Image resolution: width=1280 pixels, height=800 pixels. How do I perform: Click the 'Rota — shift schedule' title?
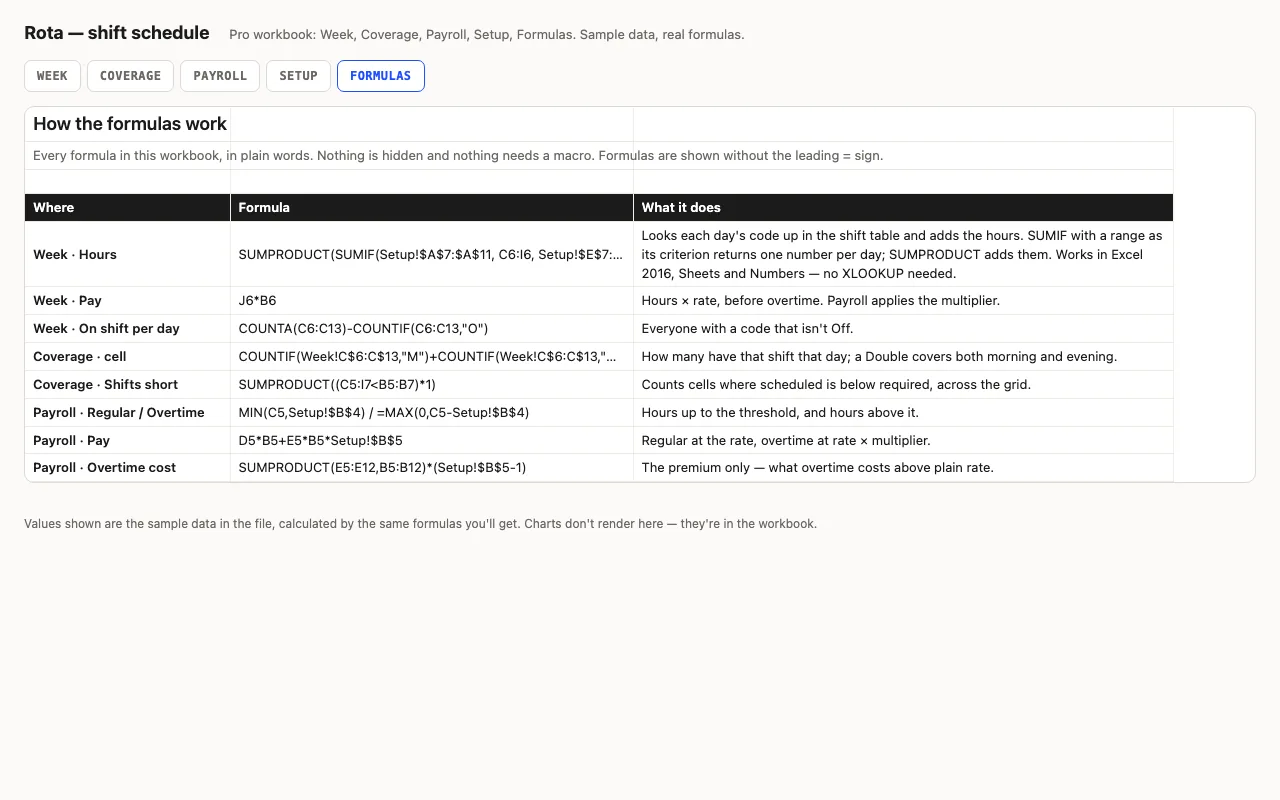coord(117,33)
